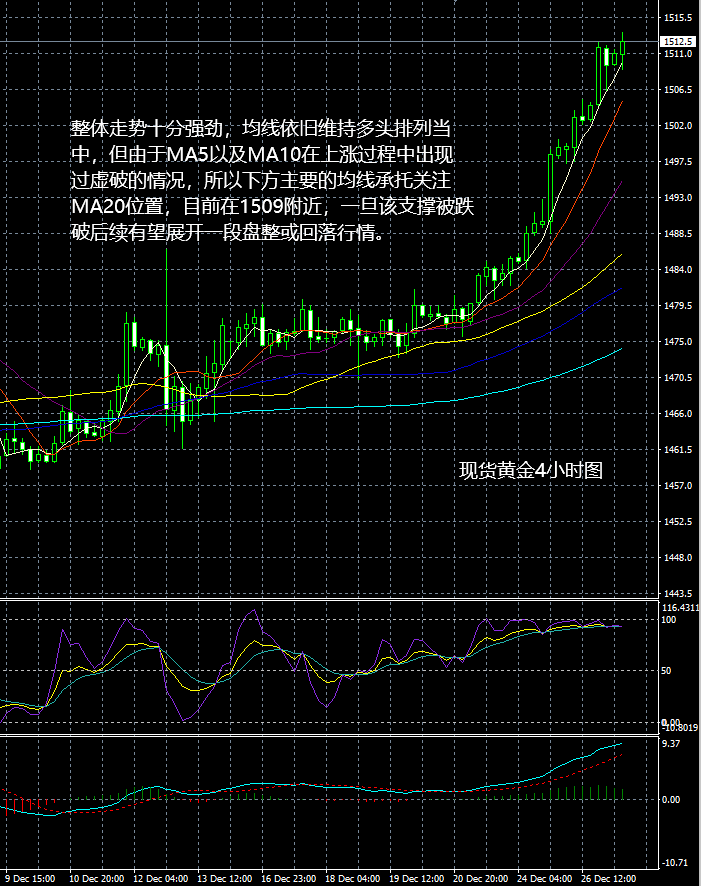Click the 1443.5 price axis label

679,593
